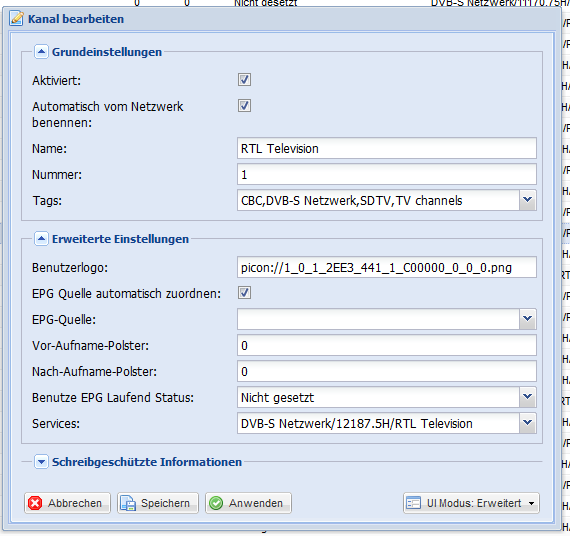
Task: Click into the Name field RTL Television
Action: tap(387, 148)
